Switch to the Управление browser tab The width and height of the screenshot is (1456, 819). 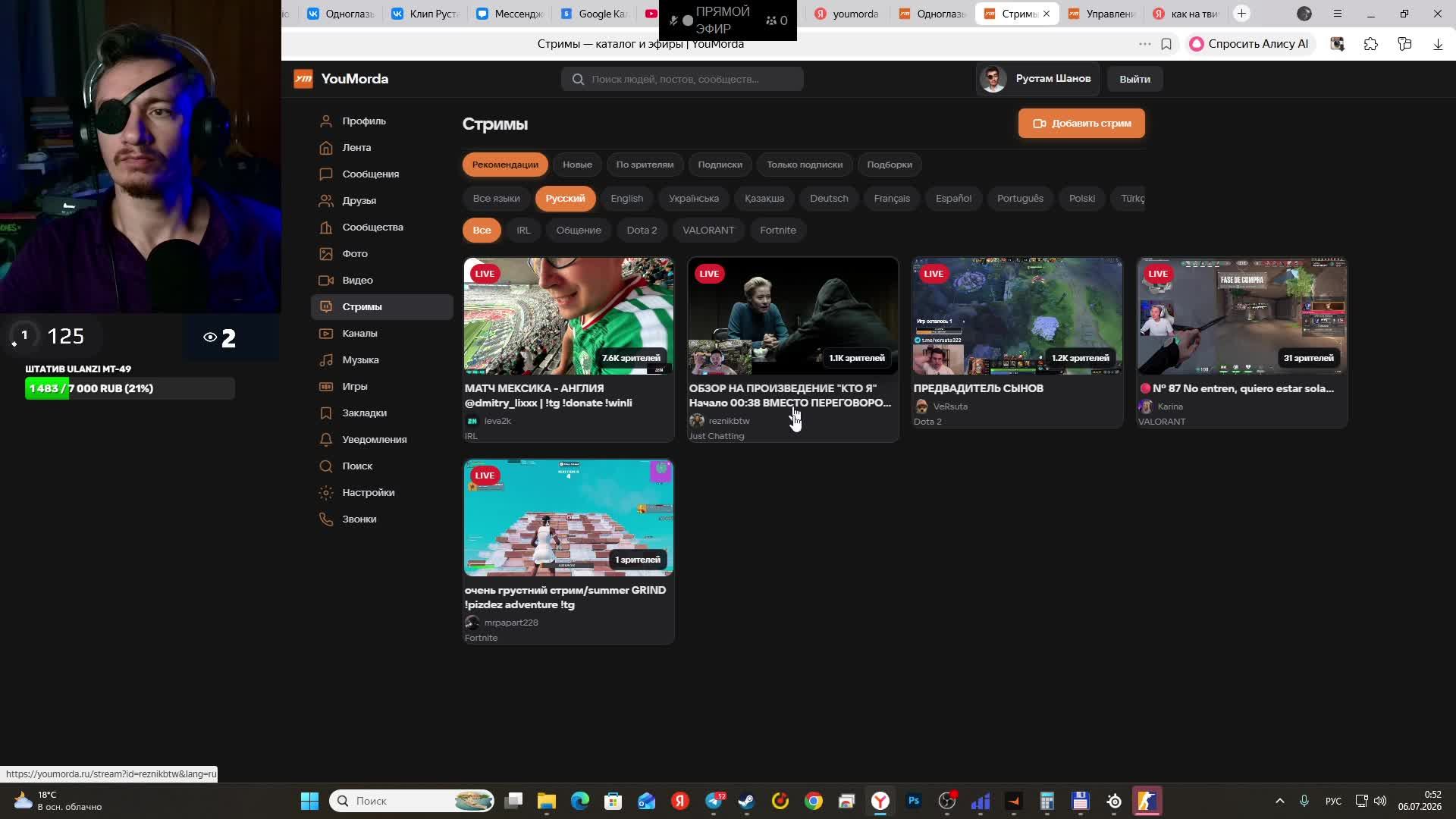tap(1101, 14)
